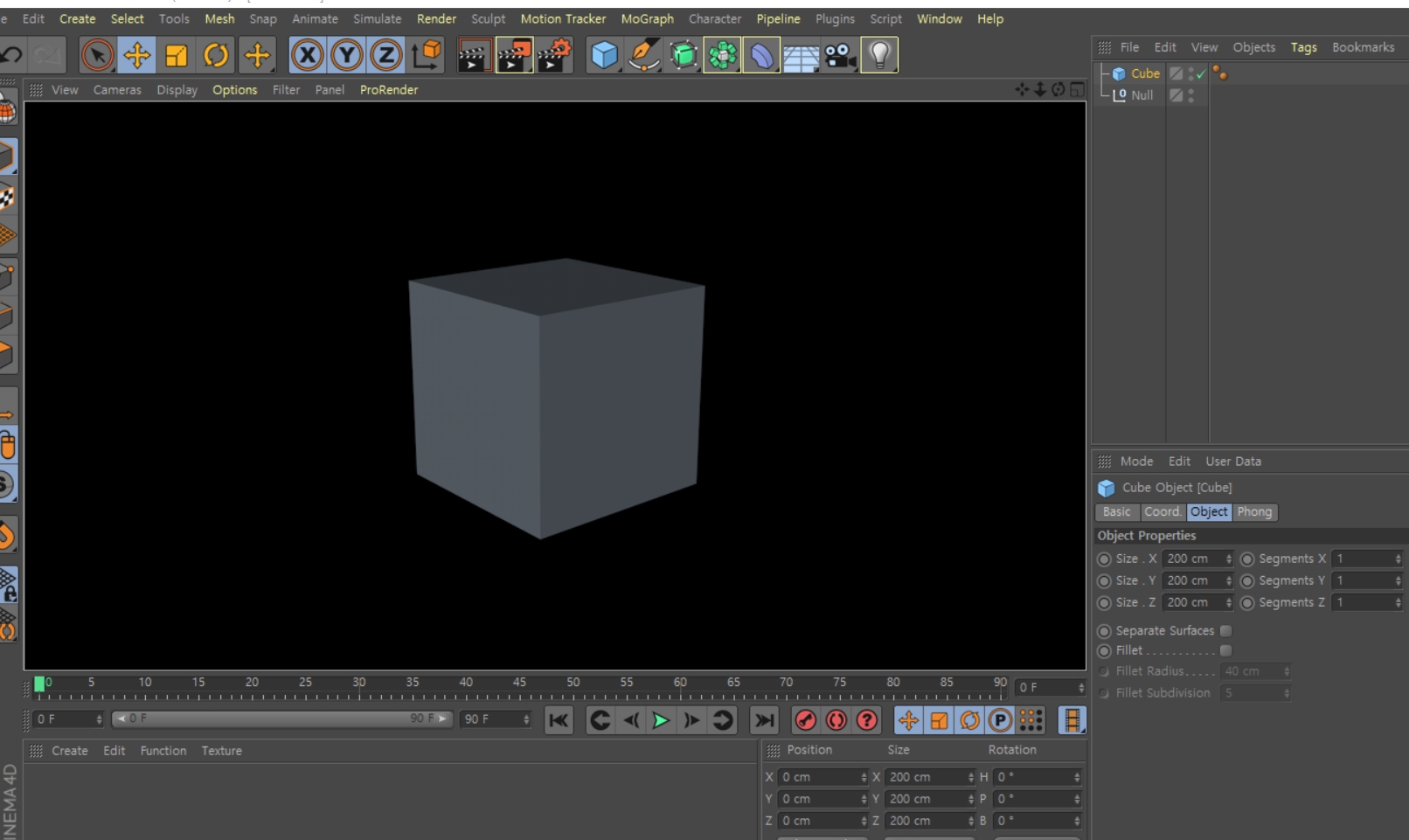Add a Light object
1409x840 pixels.
879,56
